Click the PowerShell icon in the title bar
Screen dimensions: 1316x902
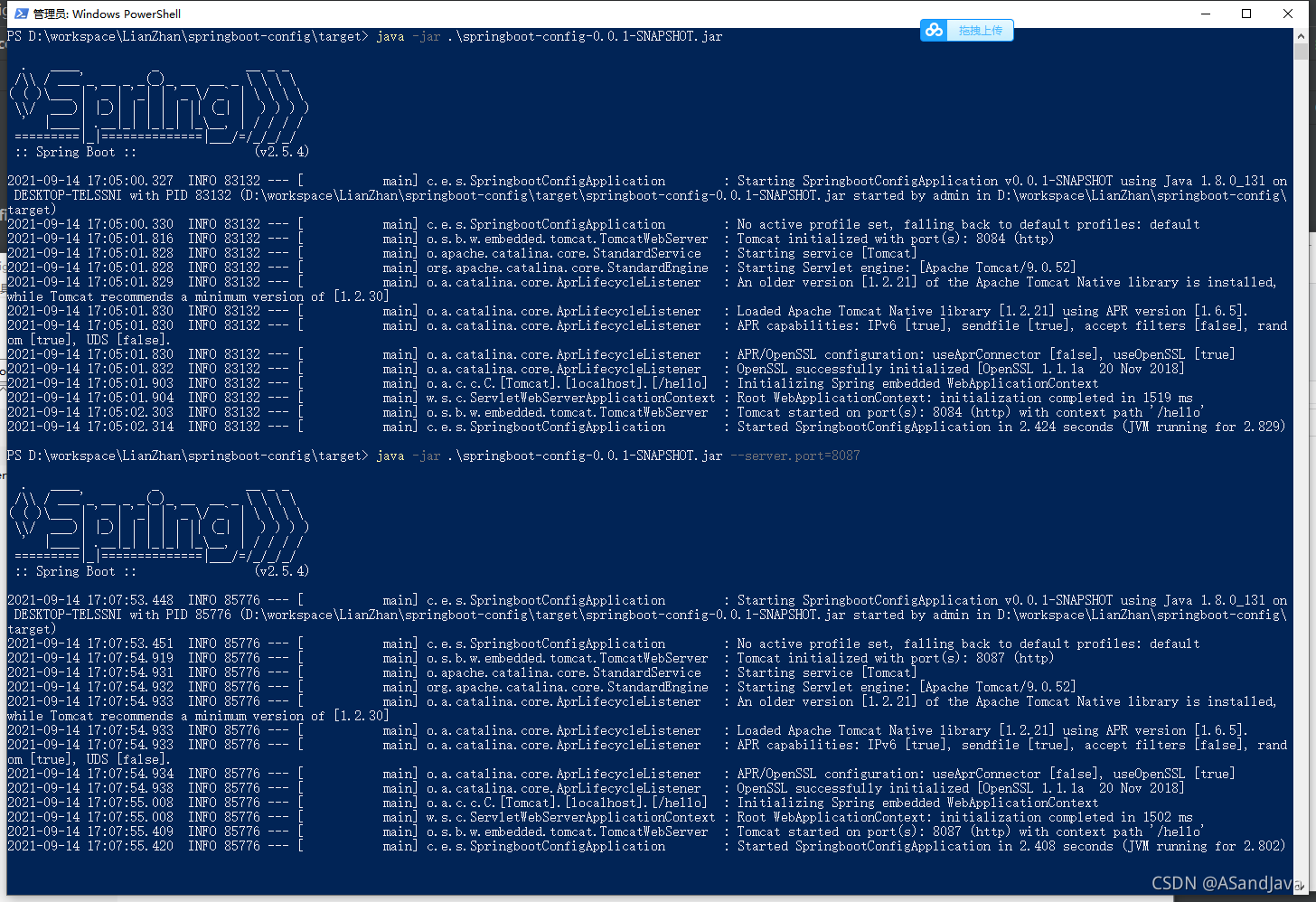point(22,14)
